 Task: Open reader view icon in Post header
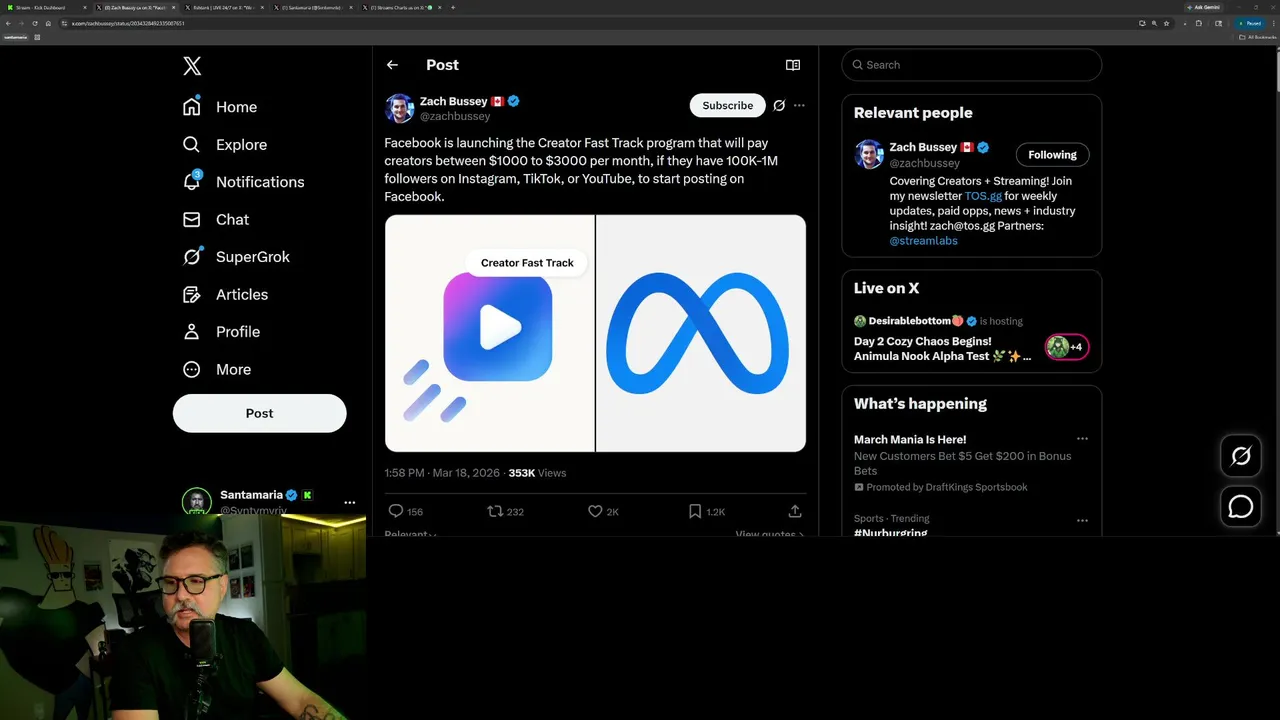click(x=793, y=65)
